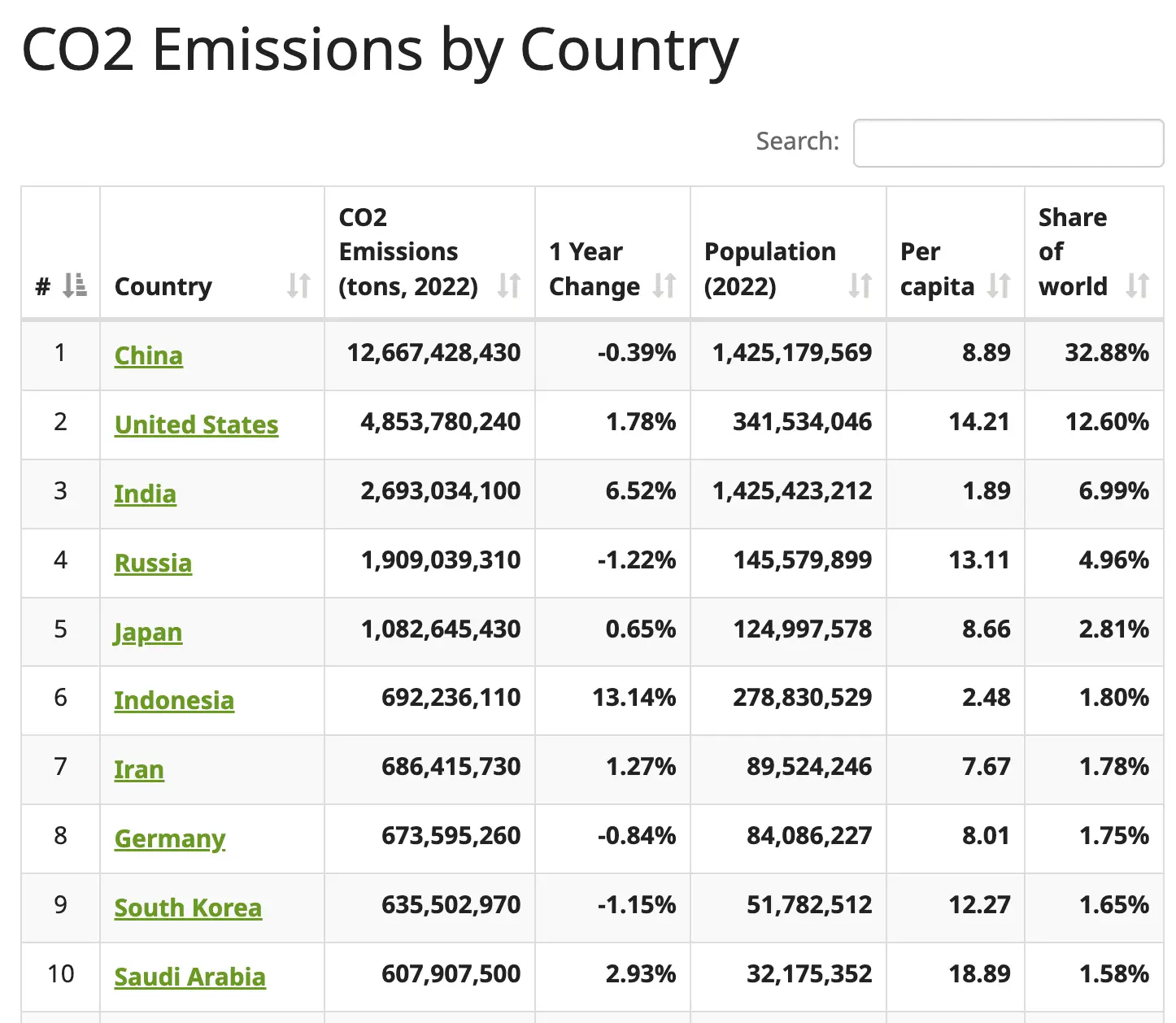Open the Saudi Arabia link

pyautogui.click(x=189, y=977)
